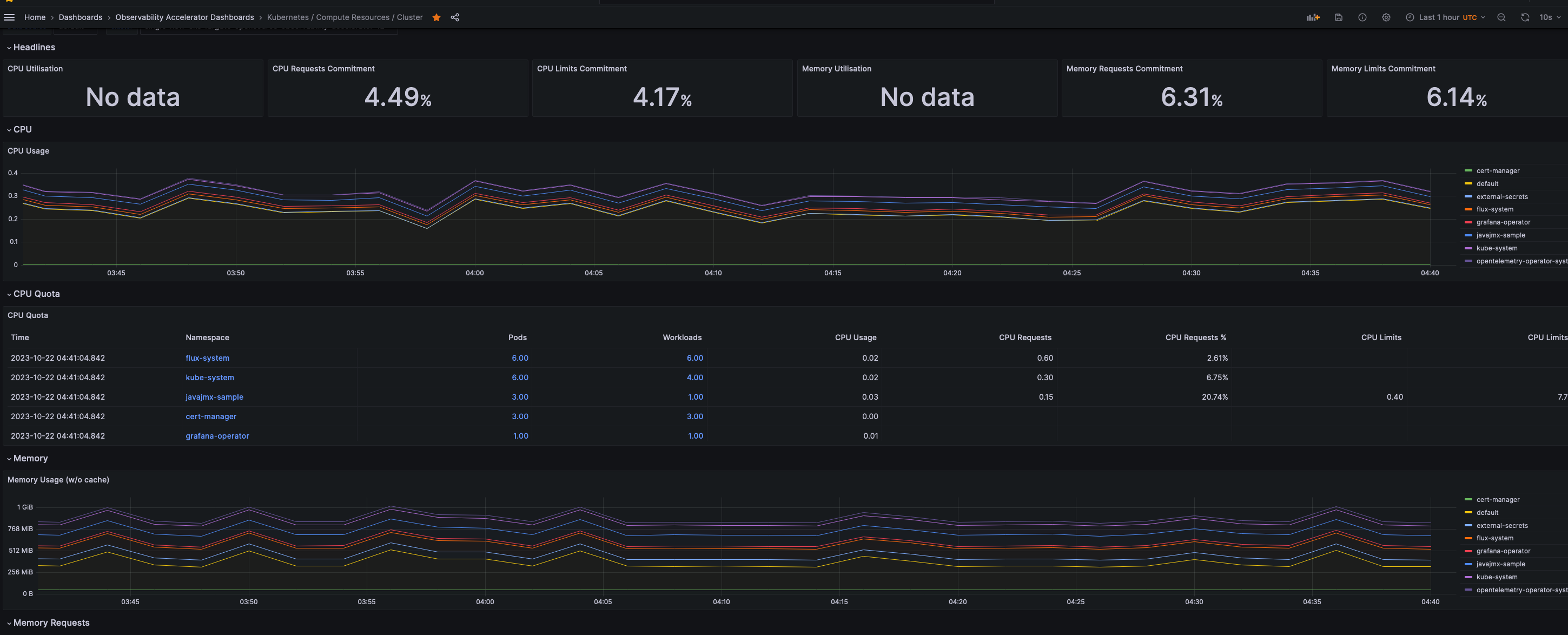Open the Last 1 hour time picker
The height and width of the screenshot is (635, 1568).
(x=1445, y=17)
